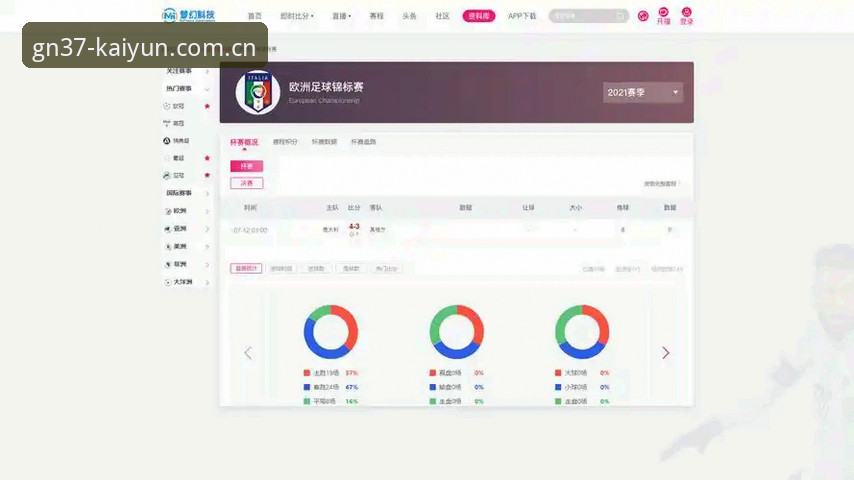Click the pink filled 杯赛 button

click(247, 166)
